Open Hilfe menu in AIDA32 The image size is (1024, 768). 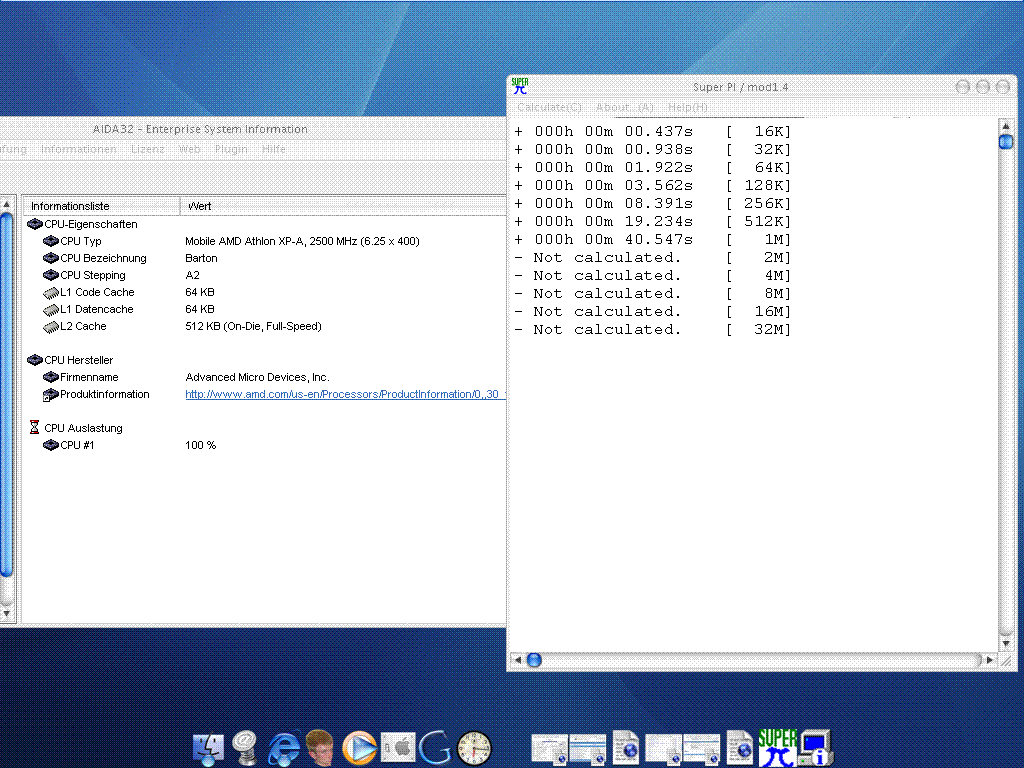(x=274, y=149)
